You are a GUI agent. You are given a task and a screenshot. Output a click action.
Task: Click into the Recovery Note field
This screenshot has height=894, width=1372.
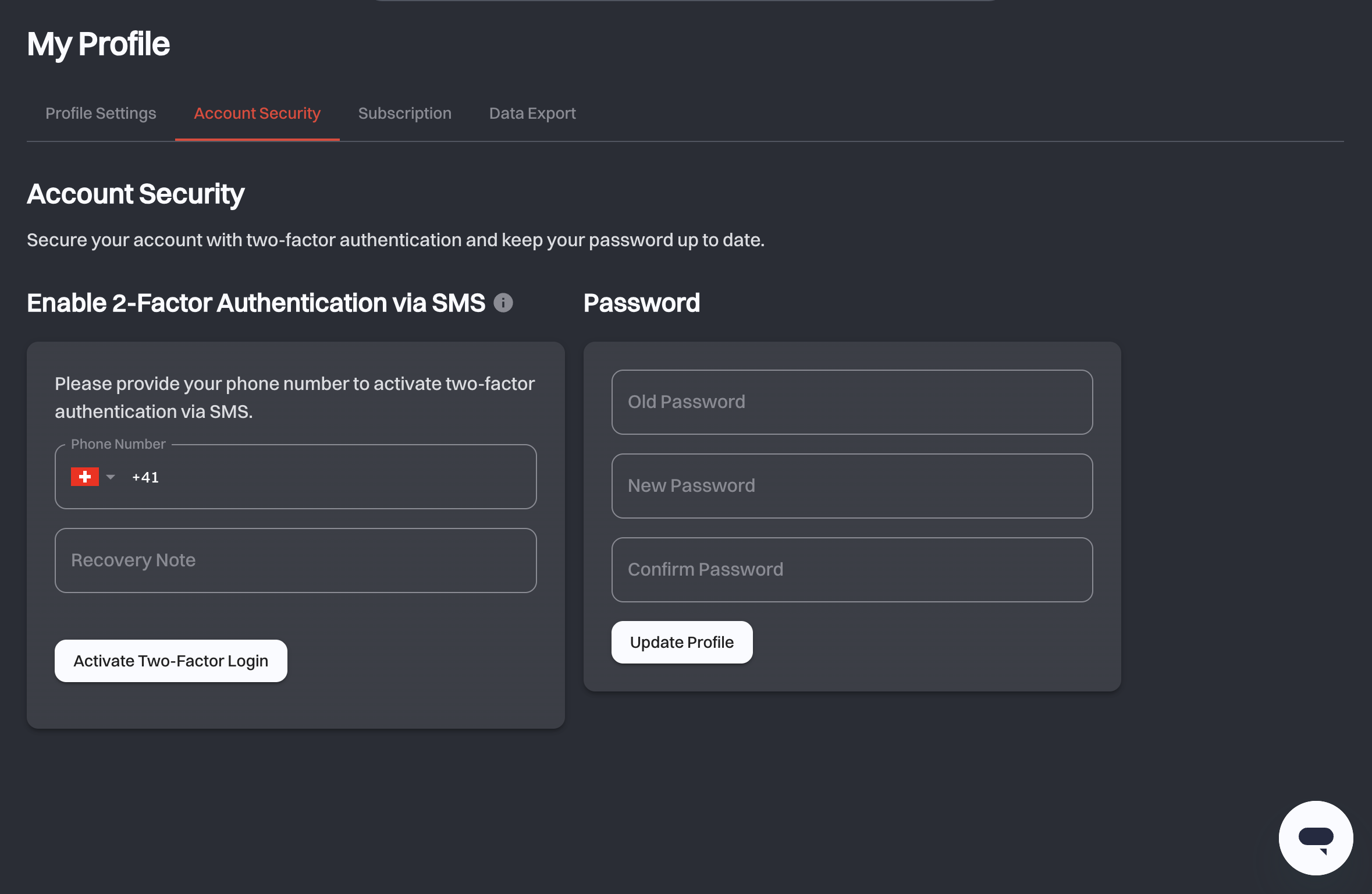(296, 560)
